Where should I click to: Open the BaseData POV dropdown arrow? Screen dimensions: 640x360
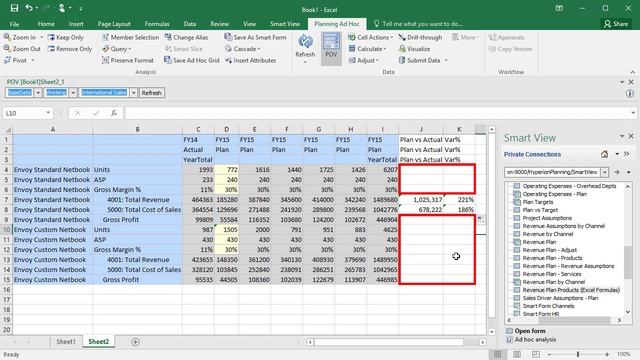tap(38, 93)
